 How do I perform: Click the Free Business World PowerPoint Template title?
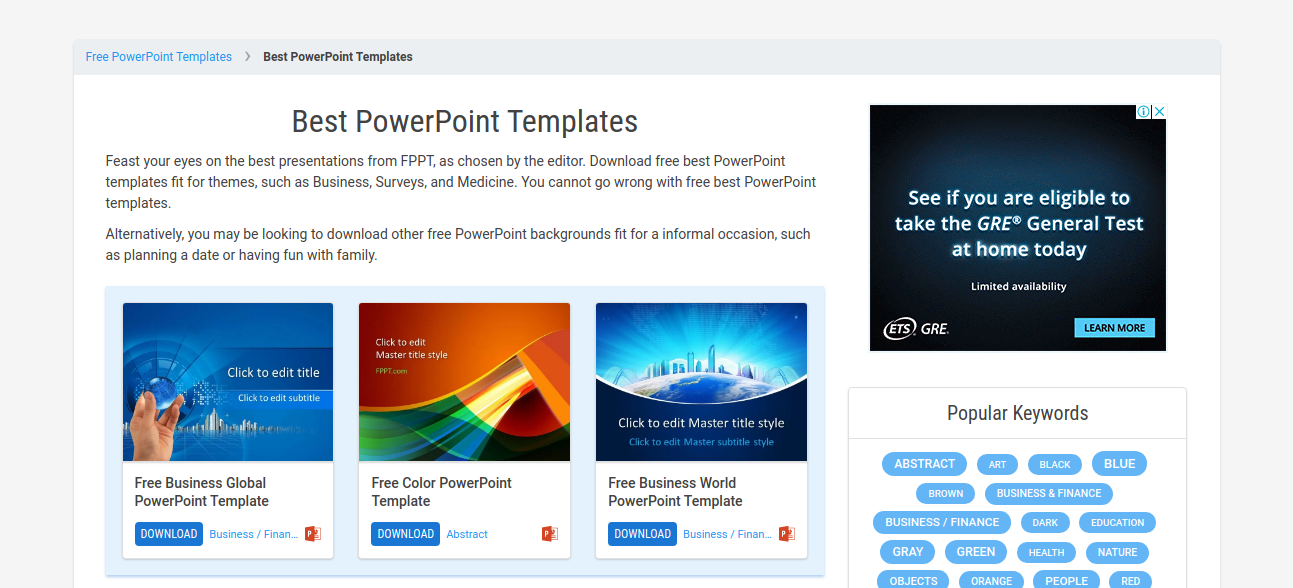(675, 492)
